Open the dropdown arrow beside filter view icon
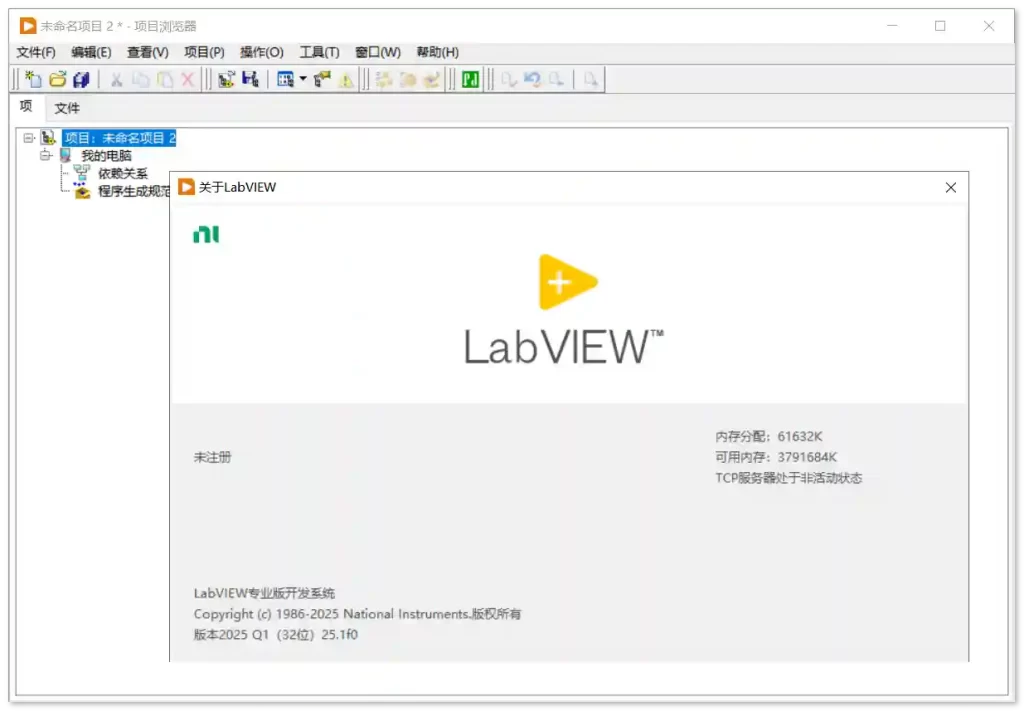The height and width of the screenshot is (711, 1024). [302, 80]
